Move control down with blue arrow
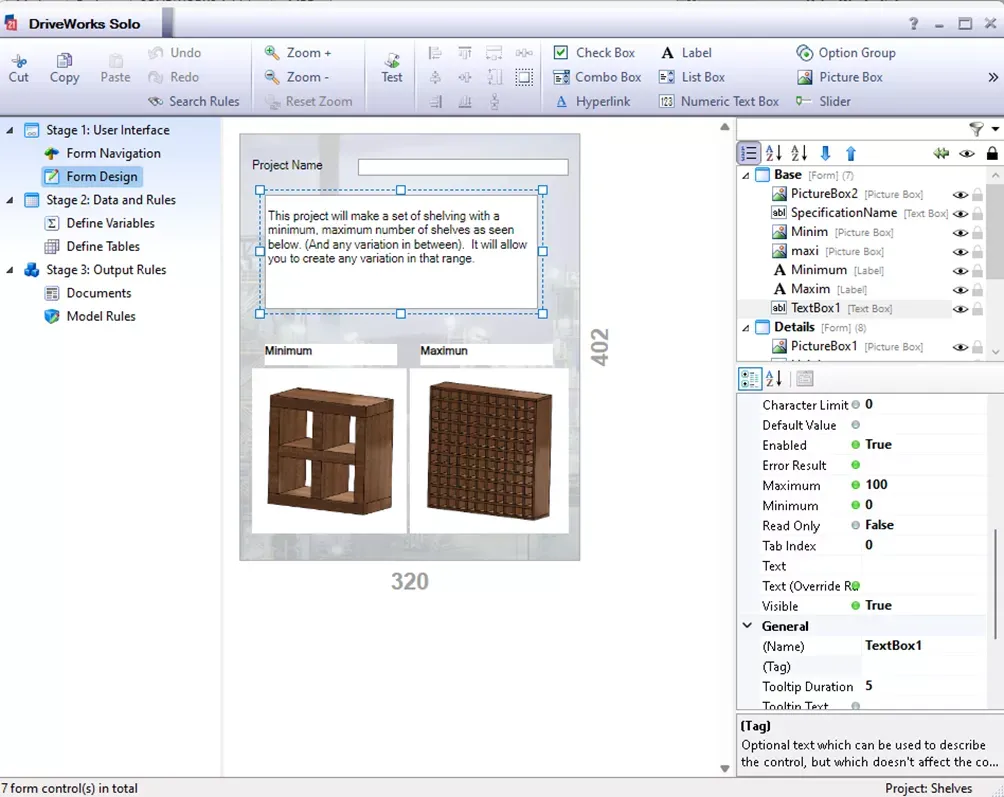The image size is (1004, 797). coord(825,153)
